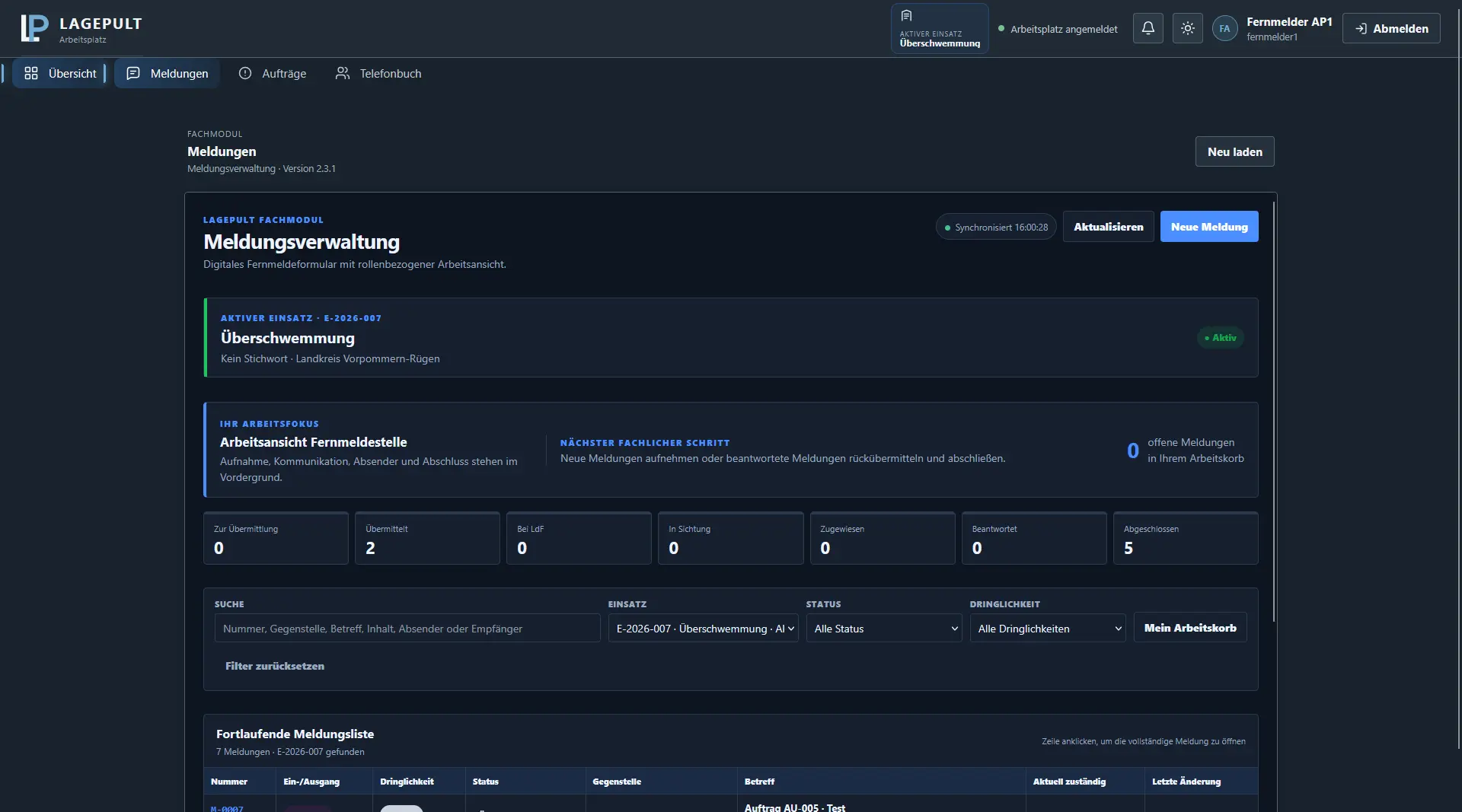Click Filter zurücksetzen
The height and width of the screenshot is (812, 1462).
(275, 666)
